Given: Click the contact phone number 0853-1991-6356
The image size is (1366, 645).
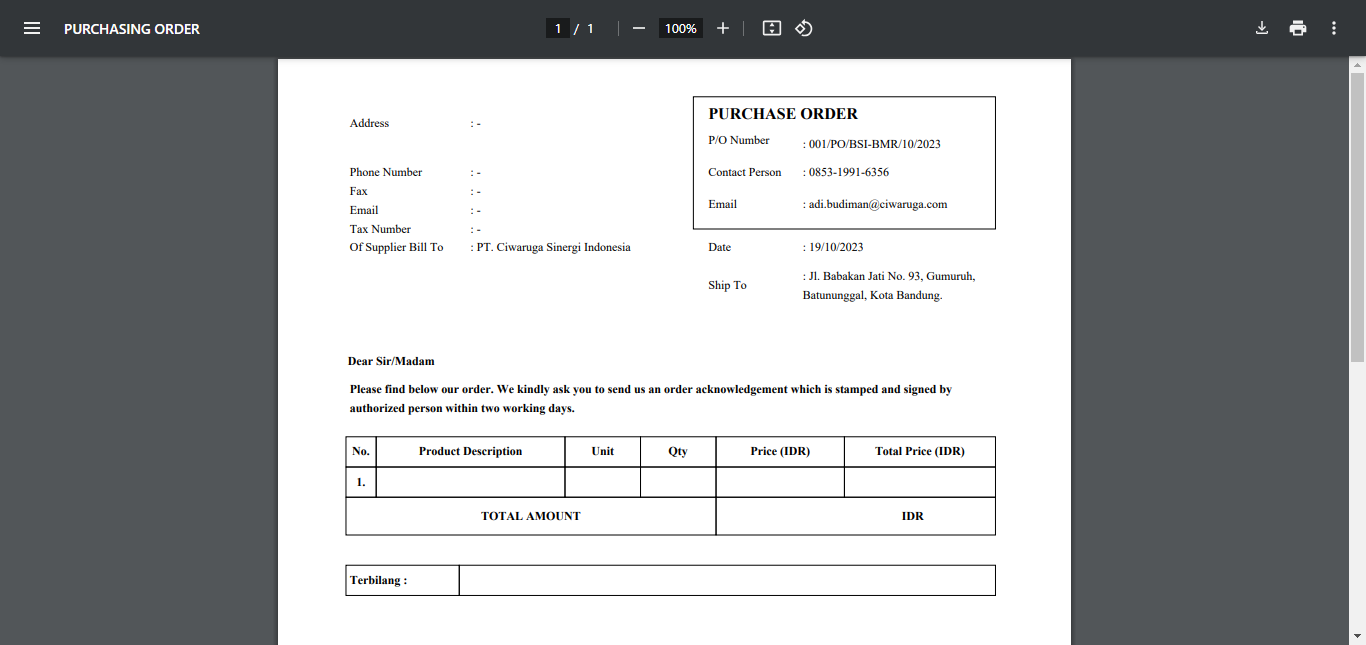Looking at the screenshot, I should point(848,172).
